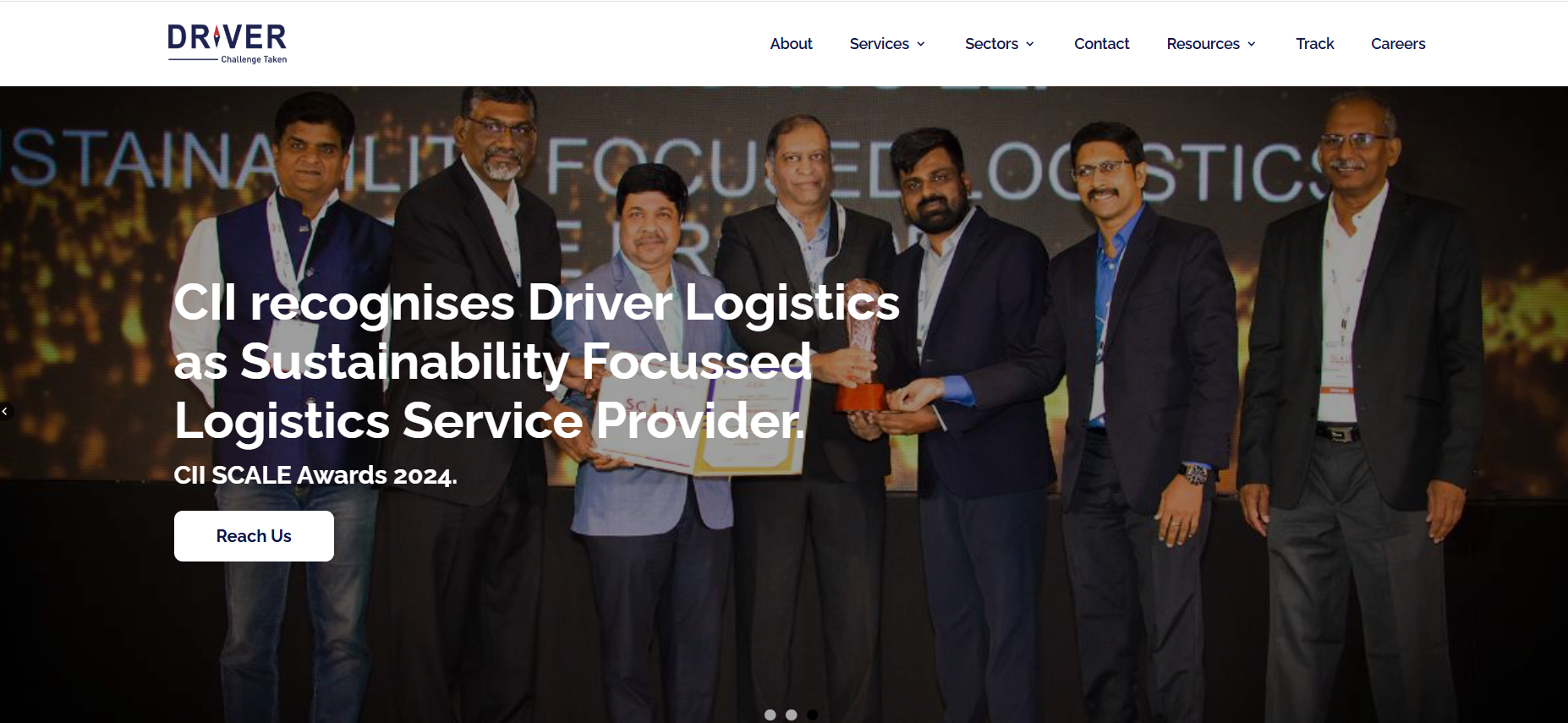
Task: Expand the Resources dropdown chevron
Action: [1252, 44]
